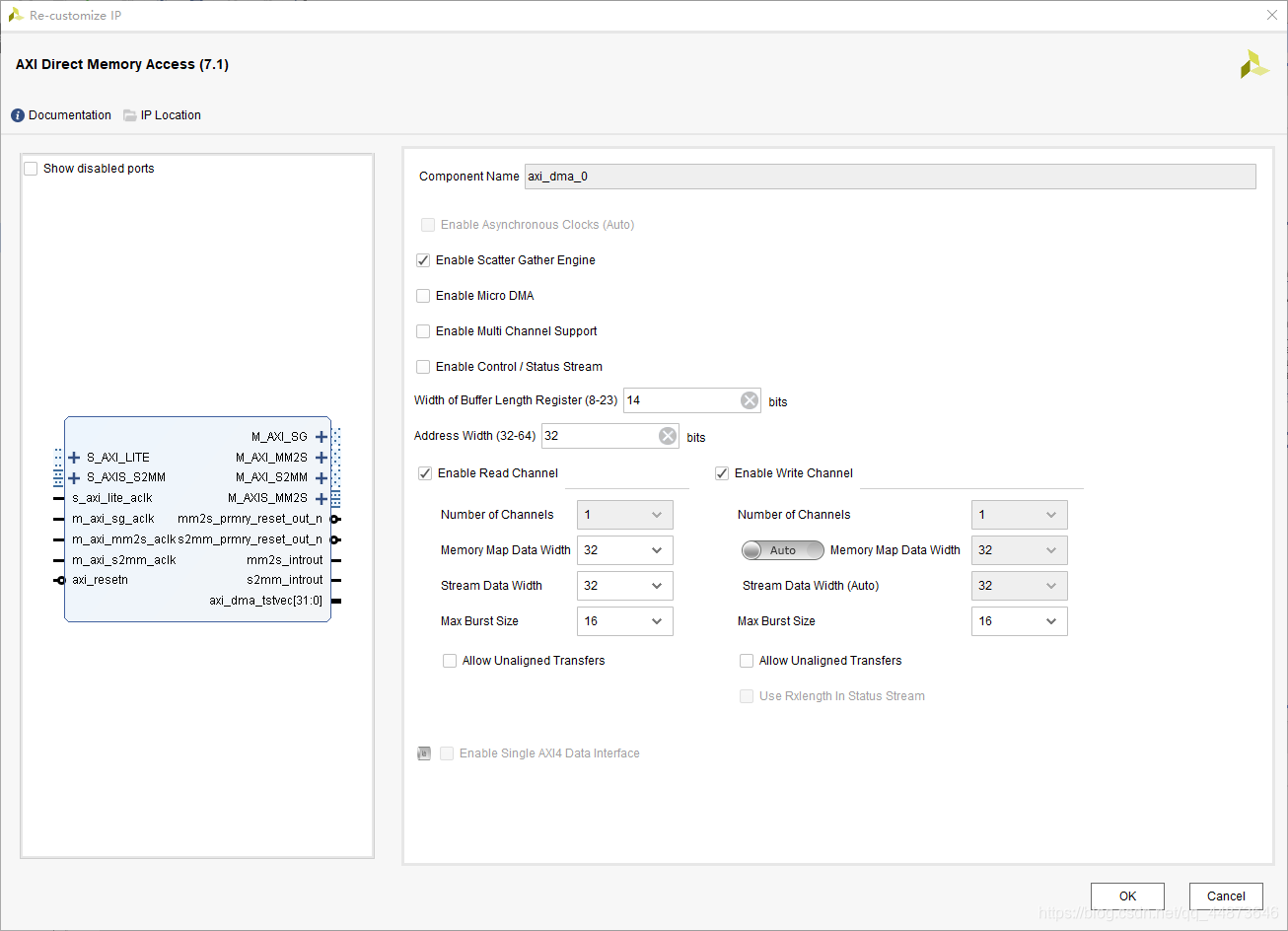Expand the S_AXIS_S2MM interface plus icon

(x=74, y=477)
